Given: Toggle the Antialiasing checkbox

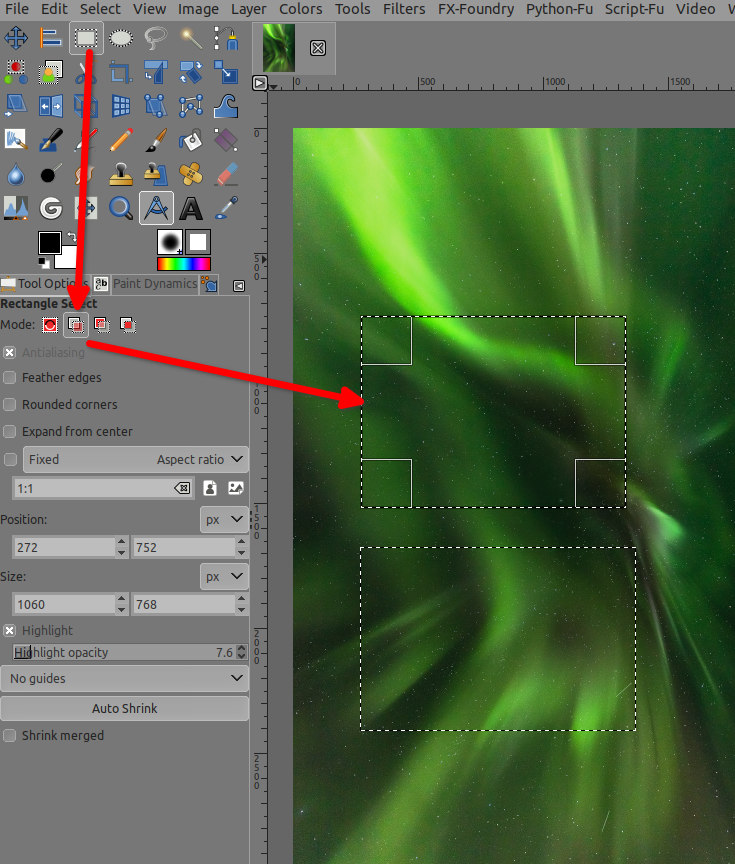Looking at the screenshot, I should click(x=9, y=353).
